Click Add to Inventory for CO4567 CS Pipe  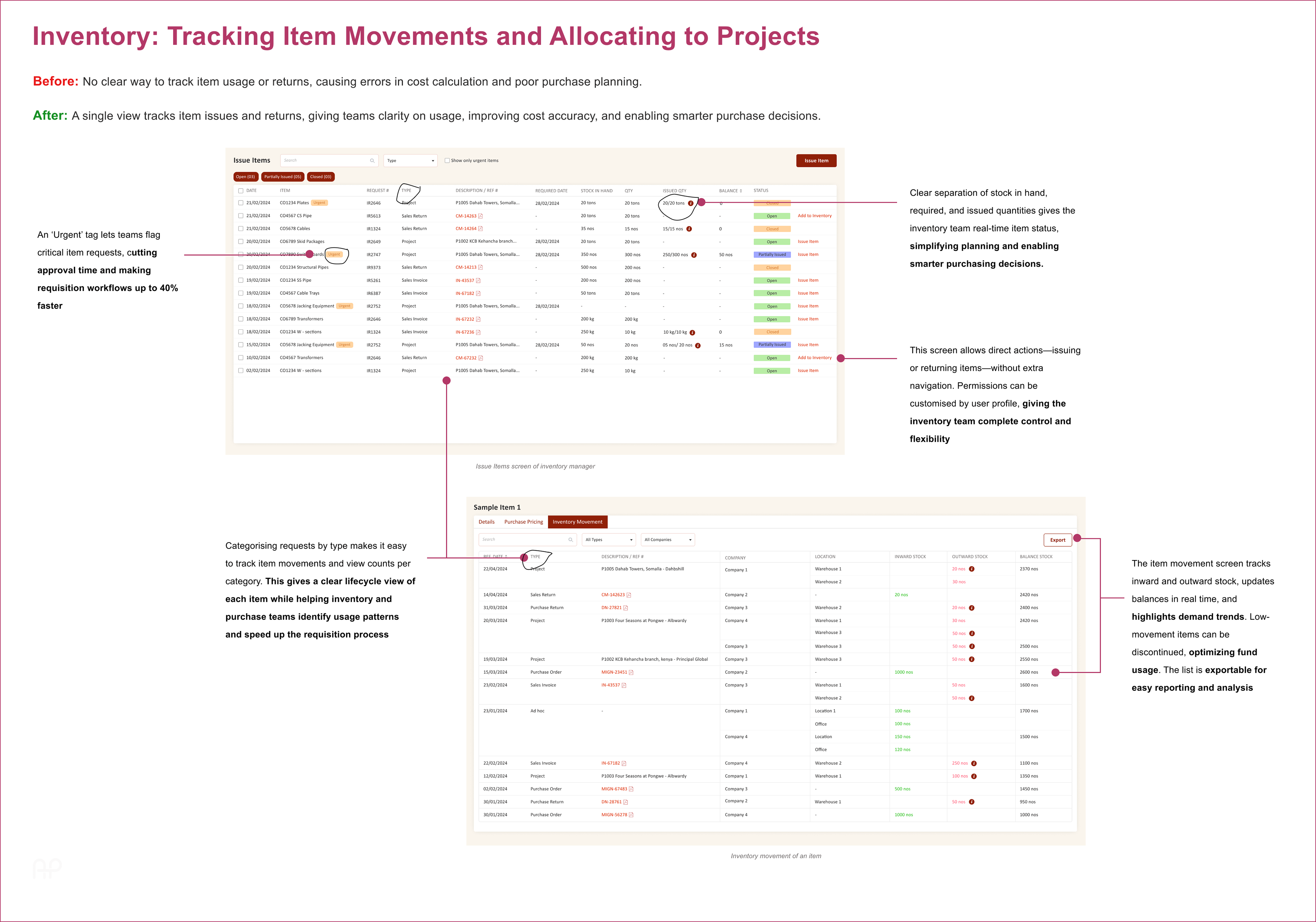[x=814, y=216]
